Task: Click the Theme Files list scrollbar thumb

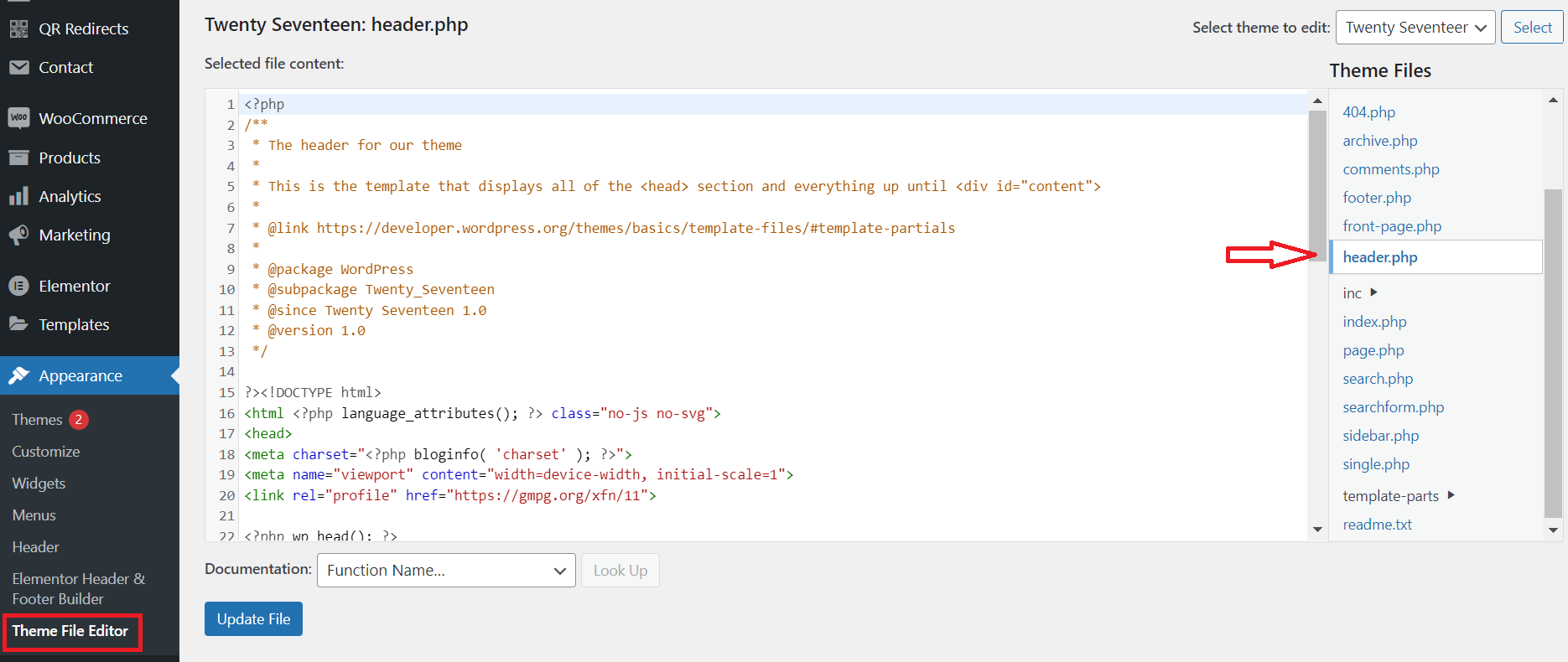Action: pos(1553,353)
